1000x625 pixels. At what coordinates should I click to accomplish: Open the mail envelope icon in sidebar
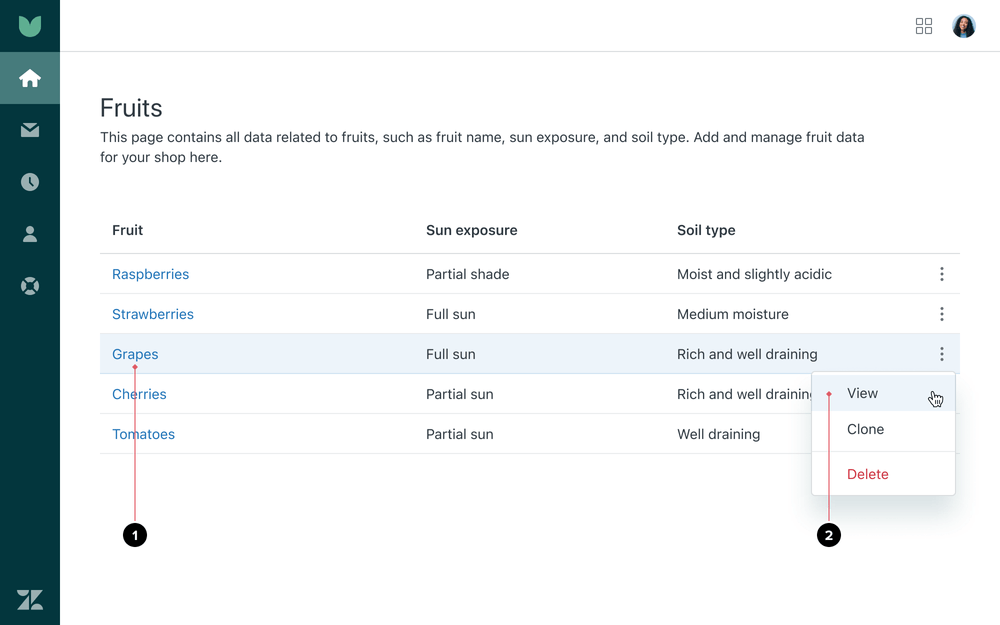coord(30,130)
